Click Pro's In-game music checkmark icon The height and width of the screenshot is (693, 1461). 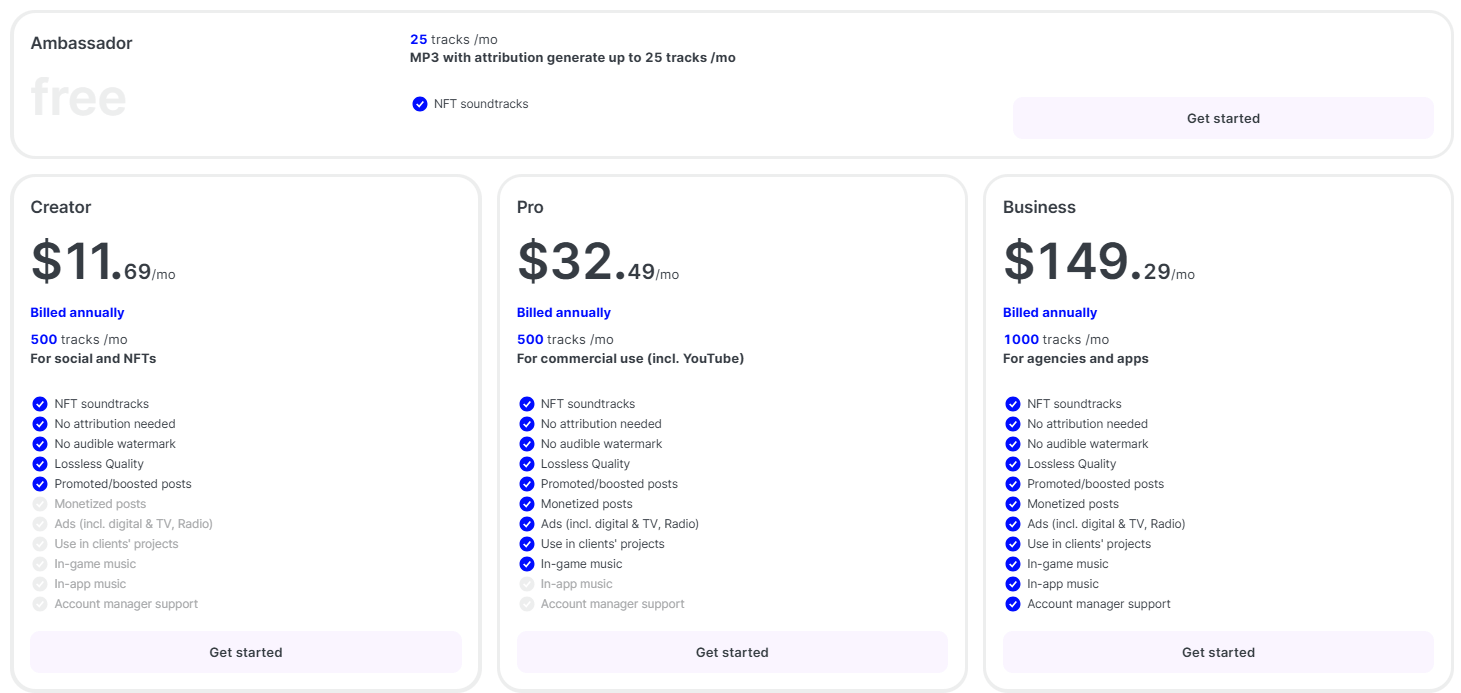click(x=526, y=564)
